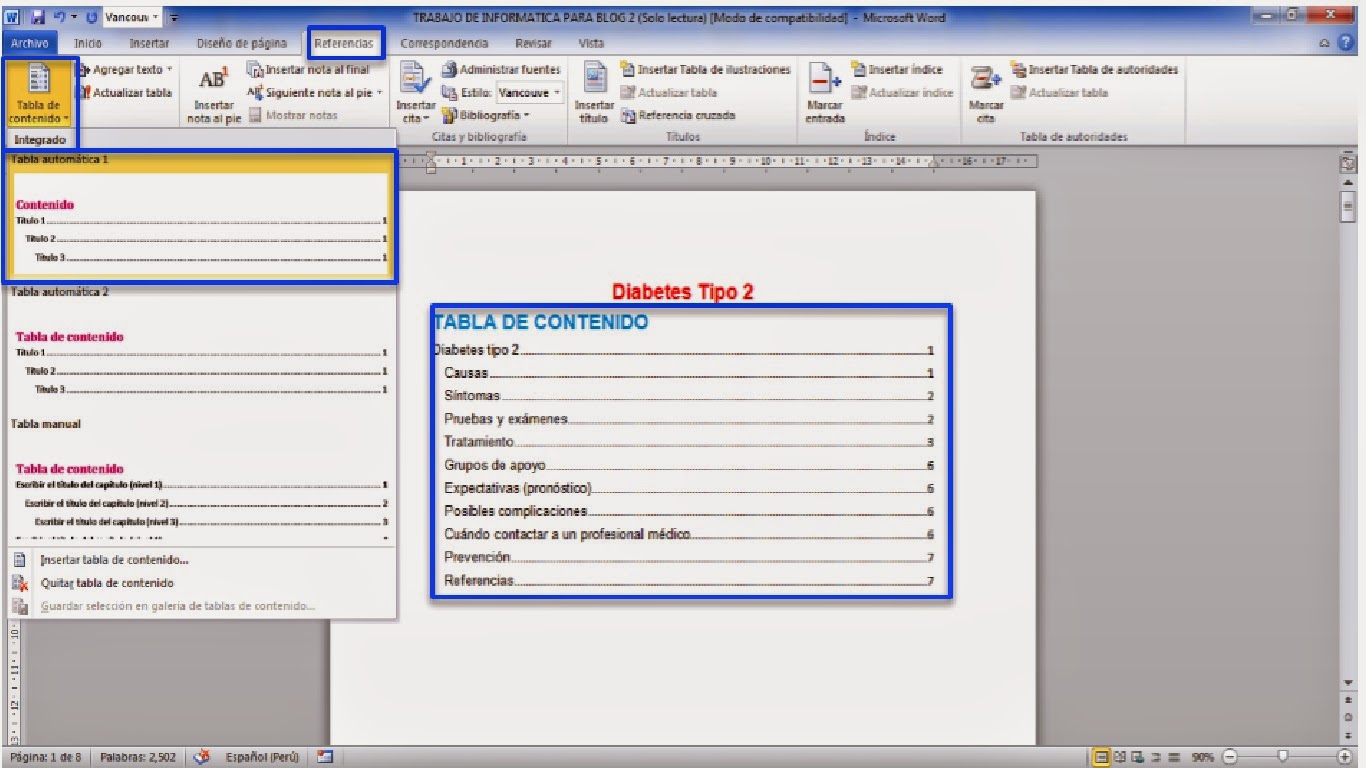Switch to the Correspondencia tab
This screenshot has width=1366, height=768.
pos(444,43)
